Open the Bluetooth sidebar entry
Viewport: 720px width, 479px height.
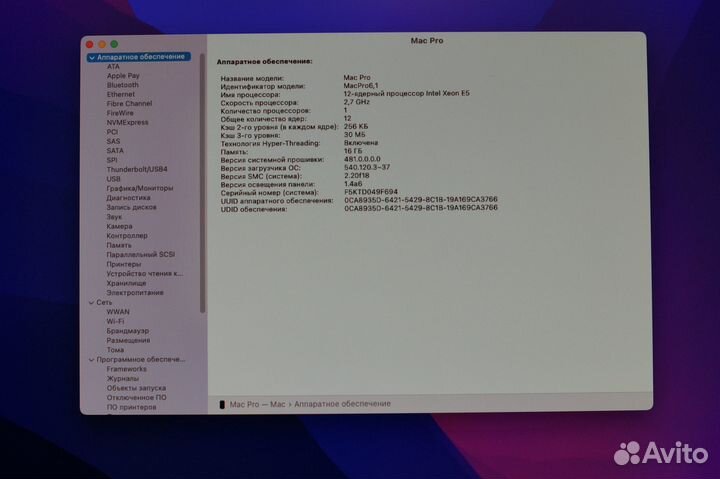coord(123,85)
